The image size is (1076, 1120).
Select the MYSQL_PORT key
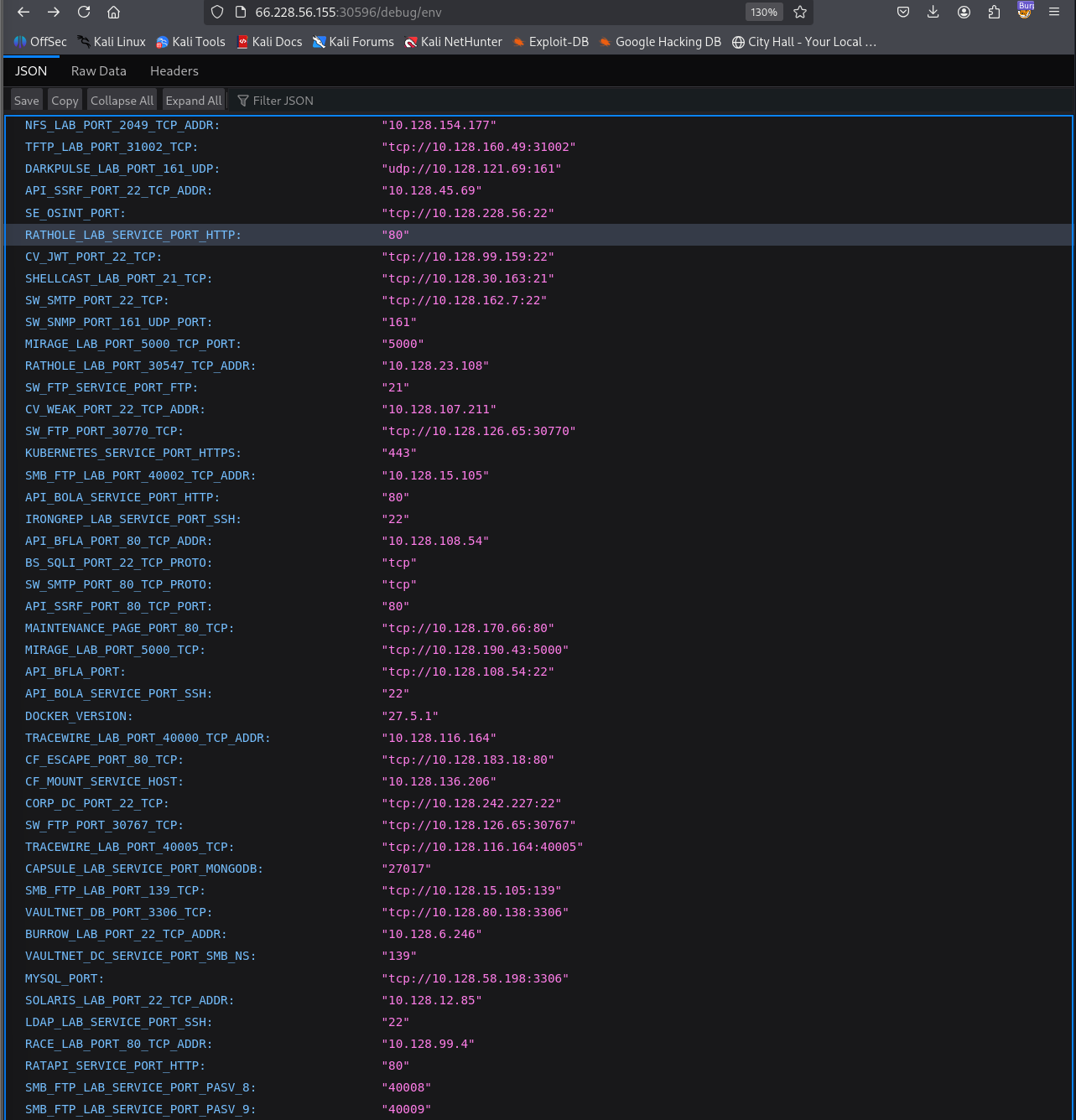pyautogui.click(x=65, y=978)
